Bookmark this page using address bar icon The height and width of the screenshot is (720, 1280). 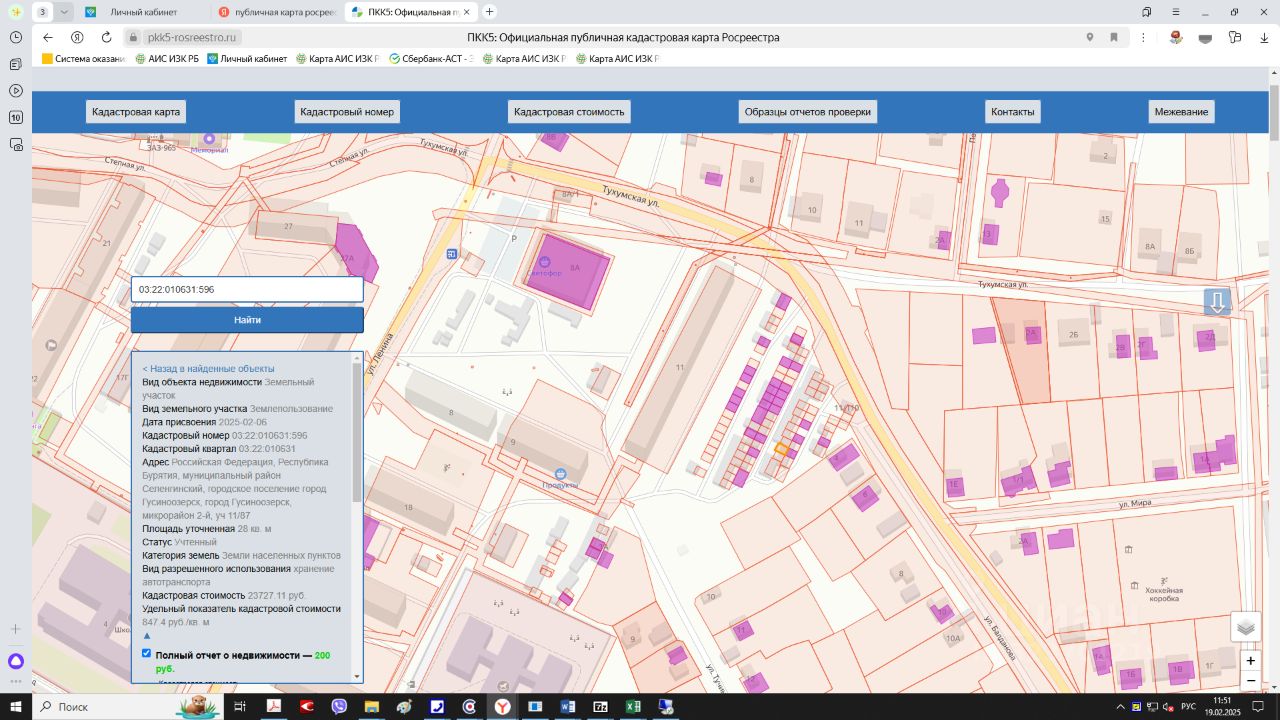pyautogui.click(x=1113, y=37)
